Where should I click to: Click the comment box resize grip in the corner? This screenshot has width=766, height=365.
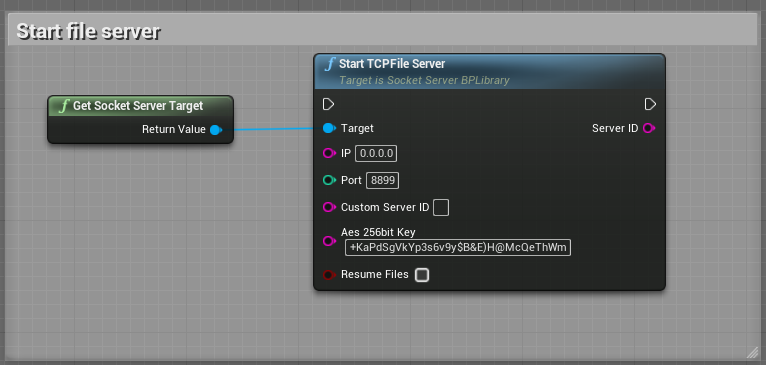(751, 353)
